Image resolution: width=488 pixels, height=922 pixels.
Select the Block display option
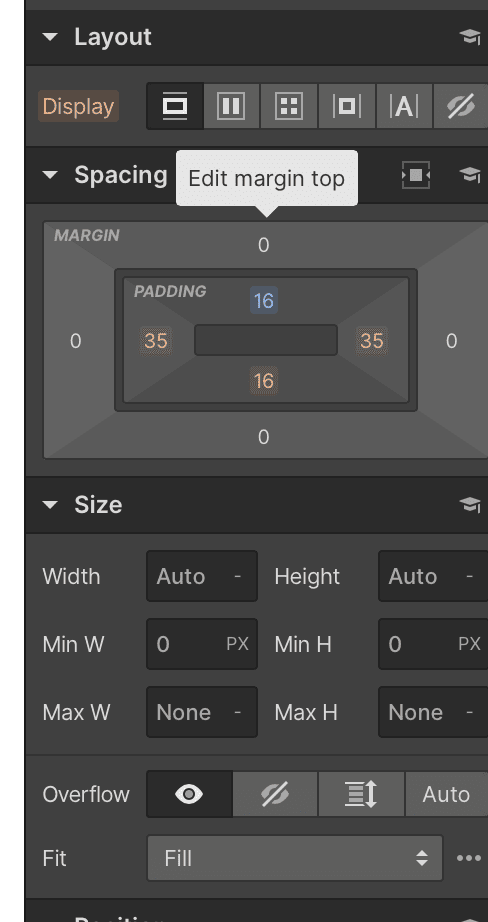click(175, 106)
